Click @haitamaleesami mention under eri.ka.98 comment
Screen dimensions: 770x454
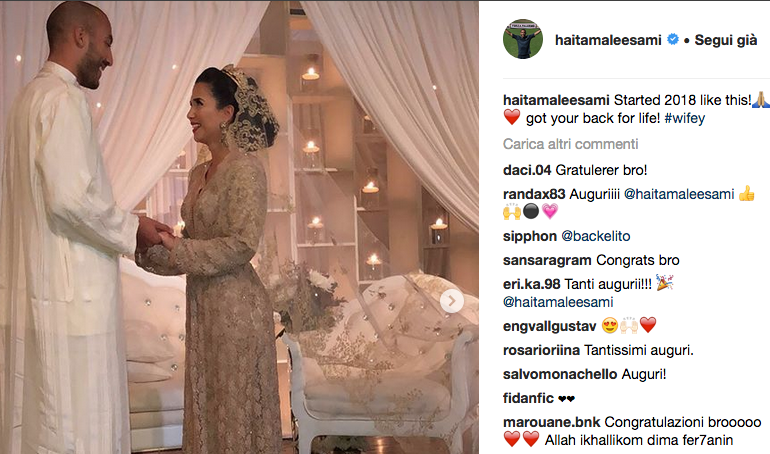pyautogui.click(x=558, y=302)
